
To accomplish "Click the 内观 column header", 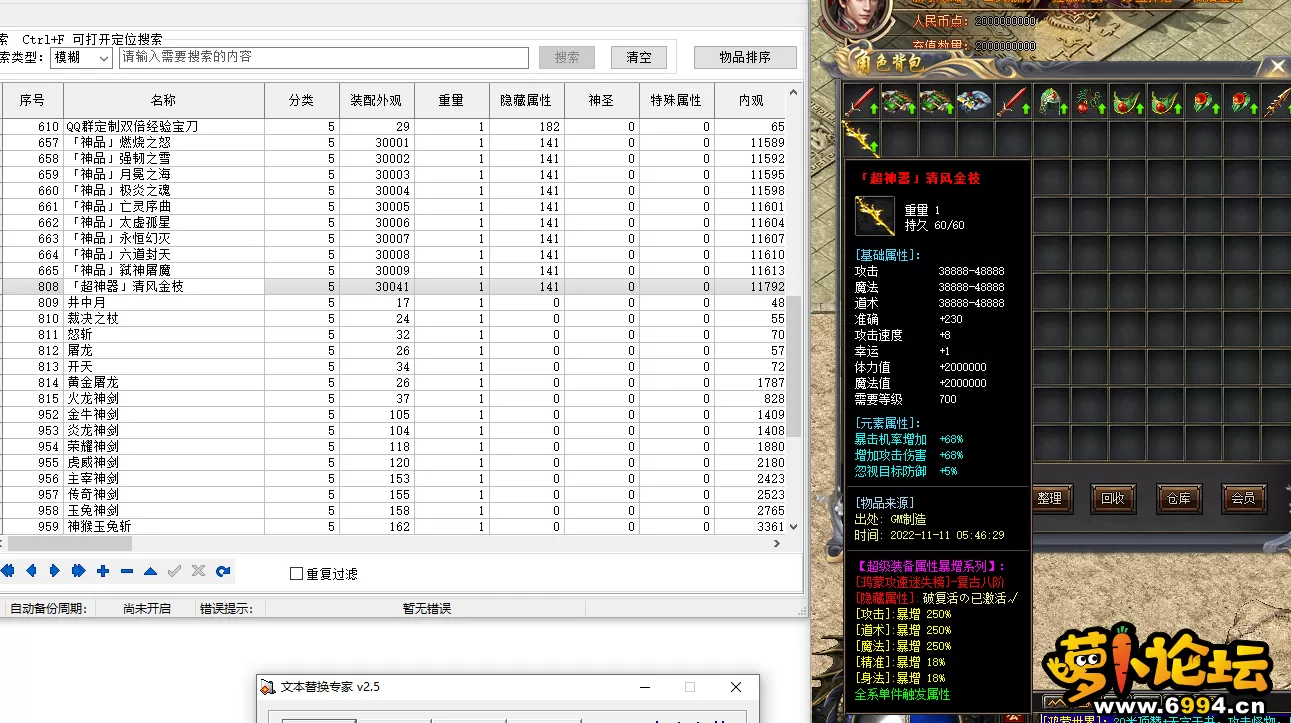I will (751, 101).
